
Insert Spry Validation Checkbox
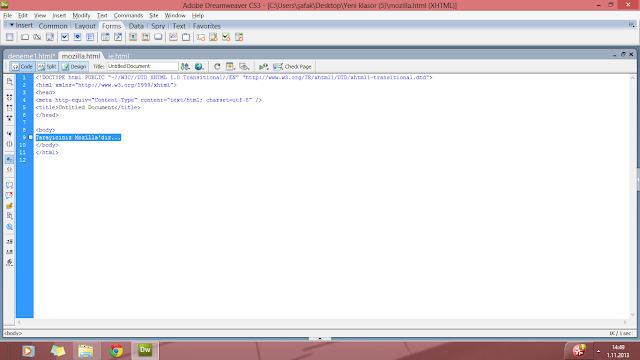tap(226, 37)
